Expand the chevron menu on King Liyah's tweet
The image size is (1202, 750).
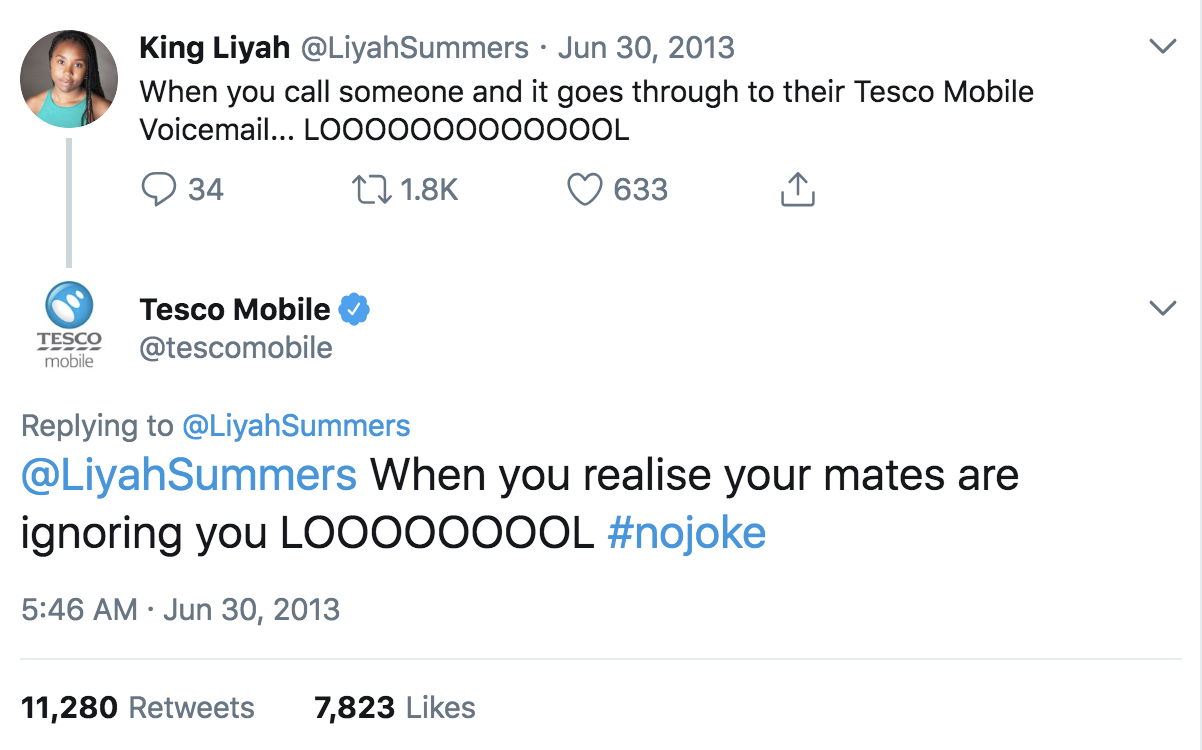coord(1162,46)
